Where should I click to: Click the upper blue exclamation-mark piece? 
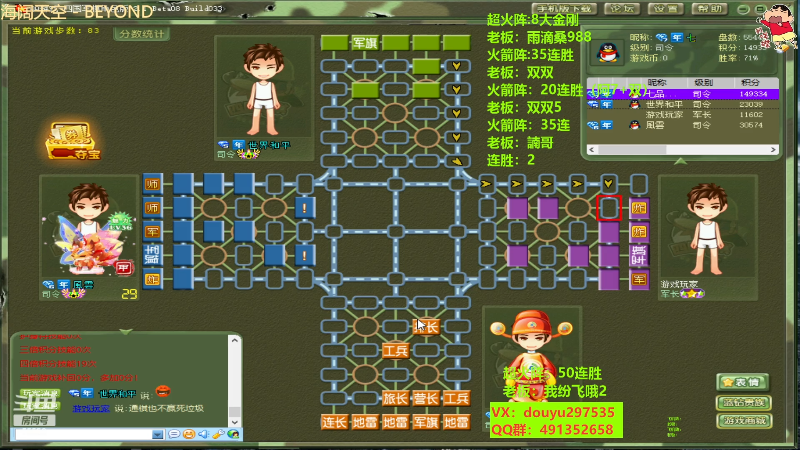pyautogui.click(x=305, y=208)
